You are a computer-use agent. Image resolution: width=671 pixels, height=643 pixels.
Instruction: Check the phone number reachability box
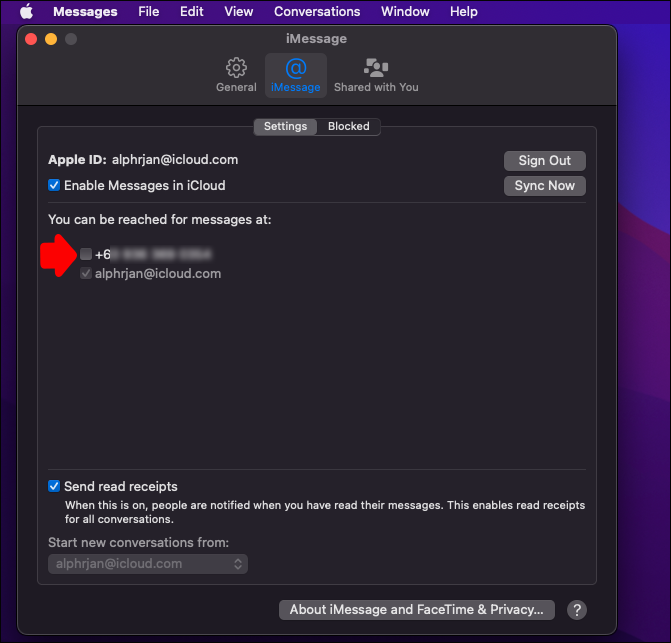(86, 254)
